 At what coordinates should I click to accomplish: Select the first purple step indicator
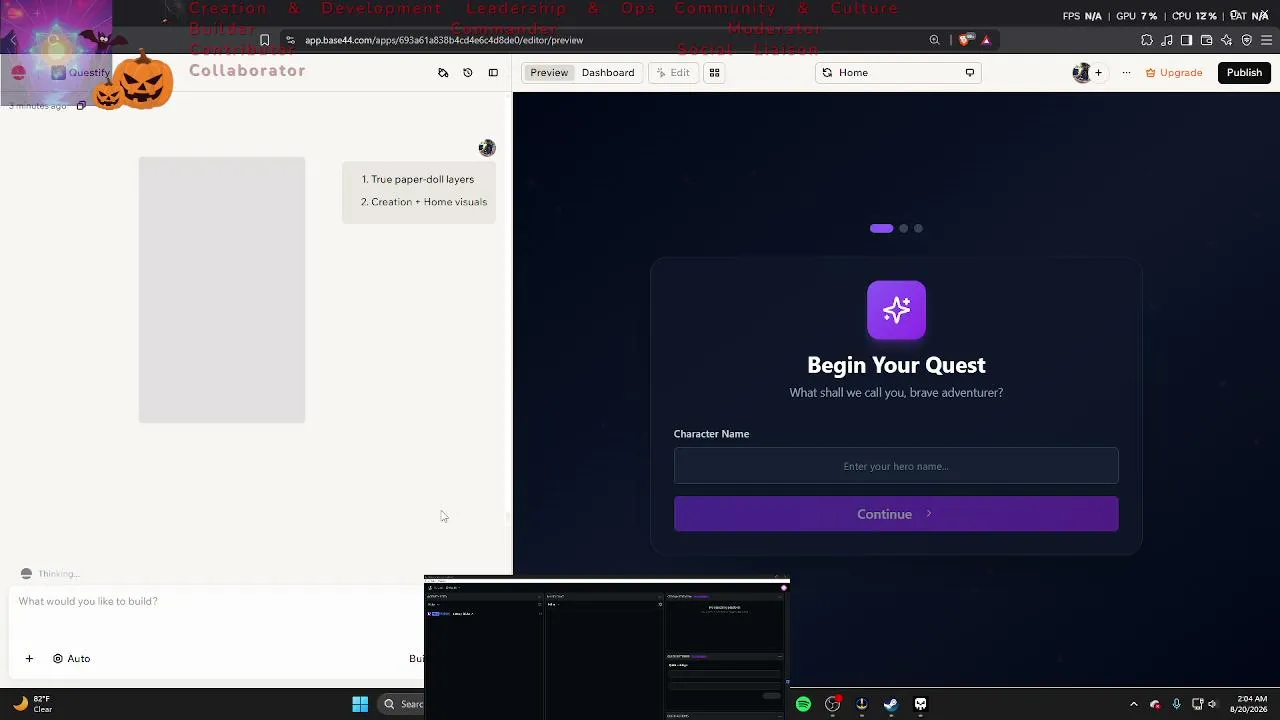(881, 229)
